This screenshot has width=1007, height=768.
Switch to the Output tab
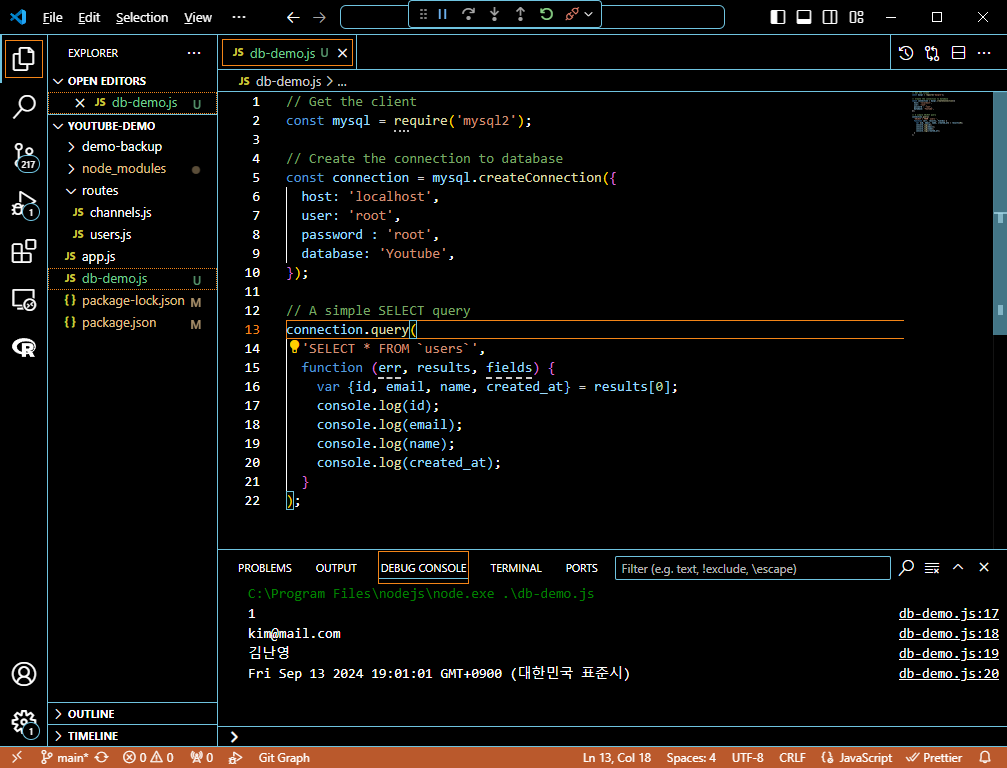point(336,568)
